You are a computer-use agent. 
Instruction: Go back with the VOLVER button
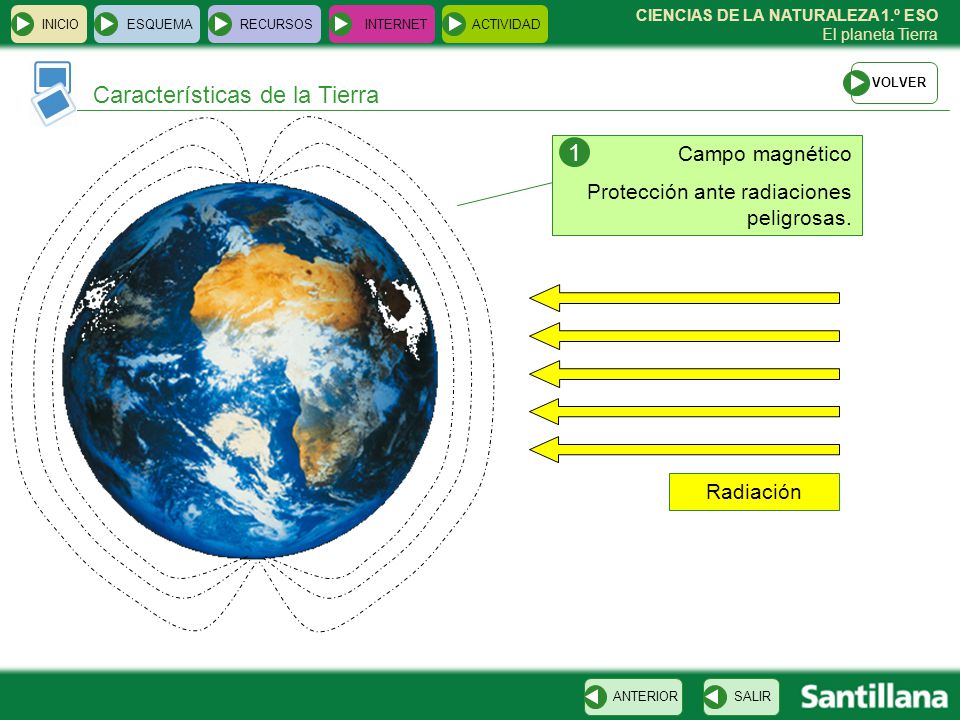[894, 83]
